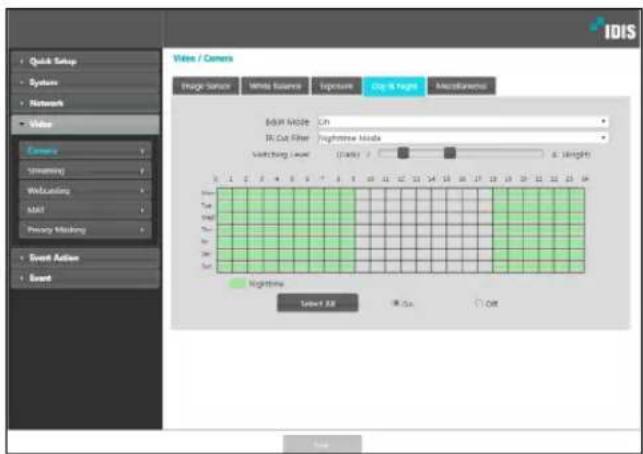Viewport: 643px width, 454px height.
Task: Click the Sun row label in schedule
Action: point(207,266)
